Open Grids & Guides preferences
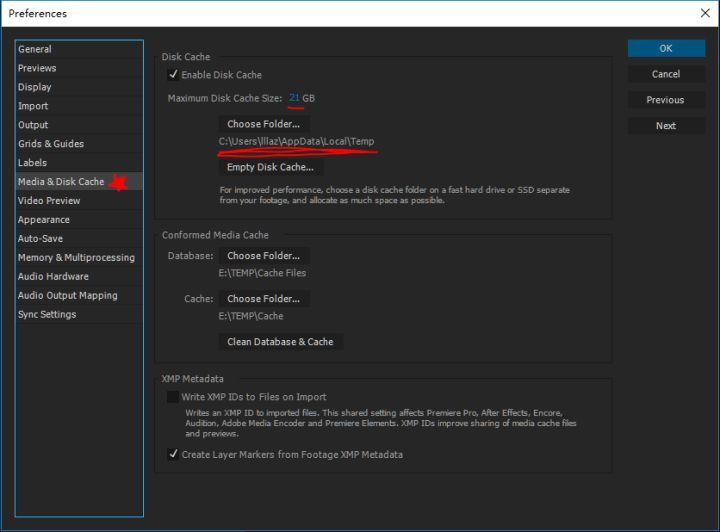 coord(51,144)
